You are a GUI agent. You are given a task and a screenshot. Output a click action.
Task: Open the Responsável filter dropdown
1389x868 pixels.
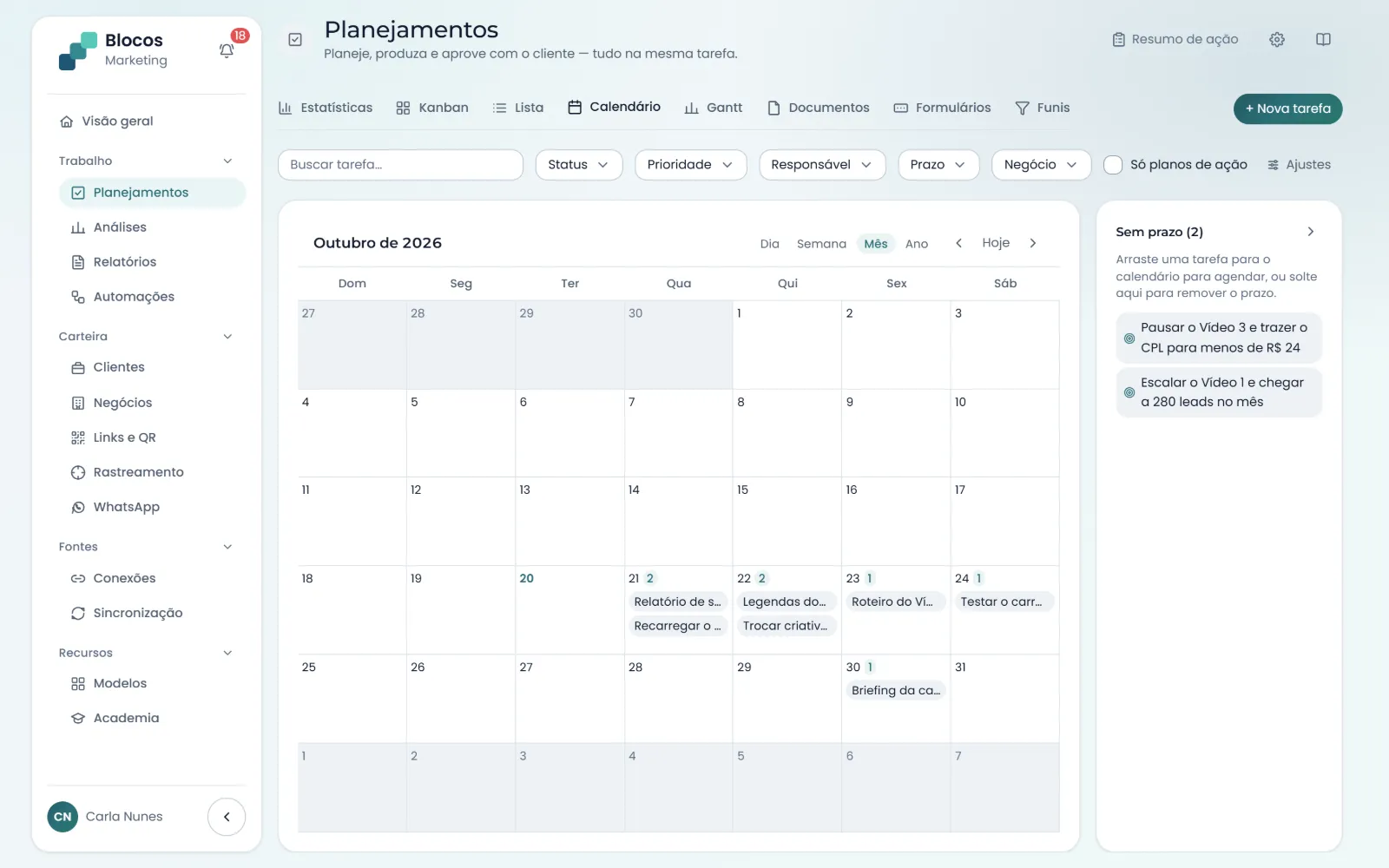[x=822, y=165]
